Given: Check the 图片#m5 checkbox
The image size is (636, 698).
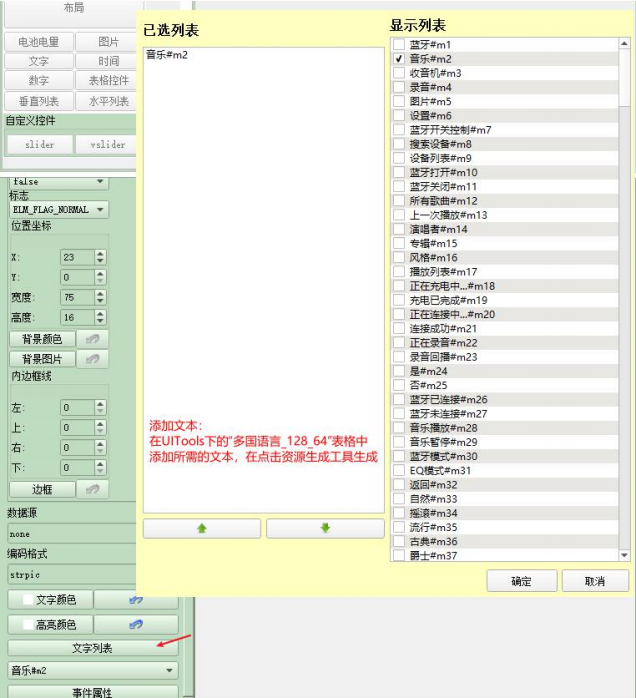Looking at the screenshot, I should 399,101.
